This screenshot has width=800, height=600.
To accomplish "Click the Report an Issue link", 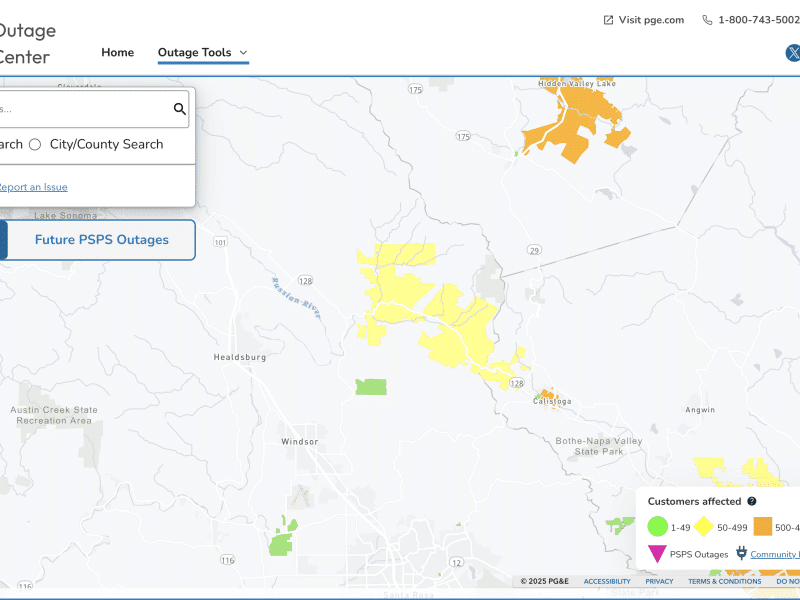I will point(33,187).
